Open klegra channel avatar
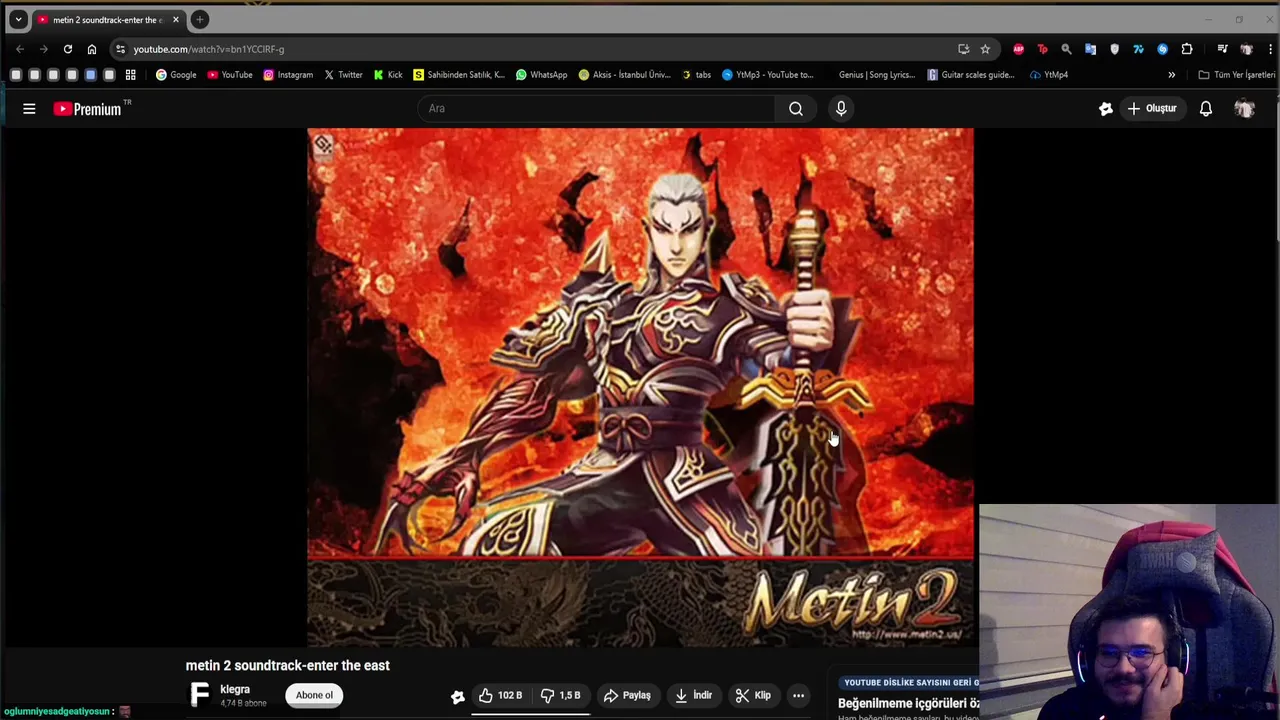The width and height of the screenshot is (1280, 720). pos(200,695)
